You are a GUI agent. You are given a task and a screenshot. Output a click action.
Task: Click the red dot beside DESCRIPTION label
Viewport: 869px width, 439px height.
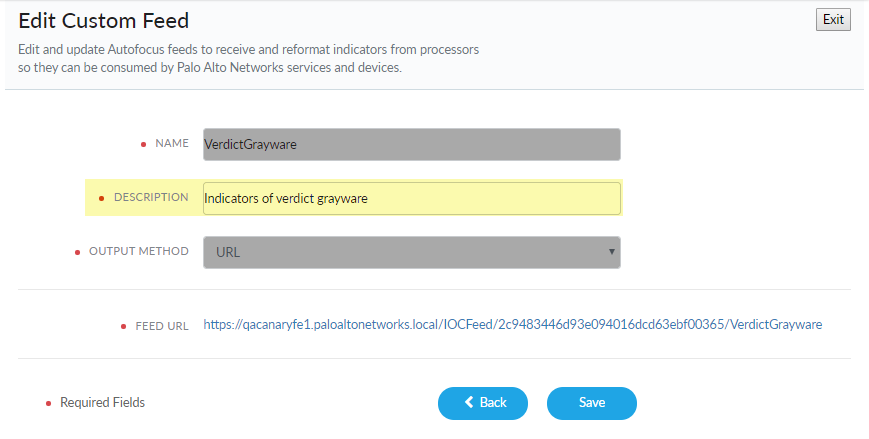point(102,198)
